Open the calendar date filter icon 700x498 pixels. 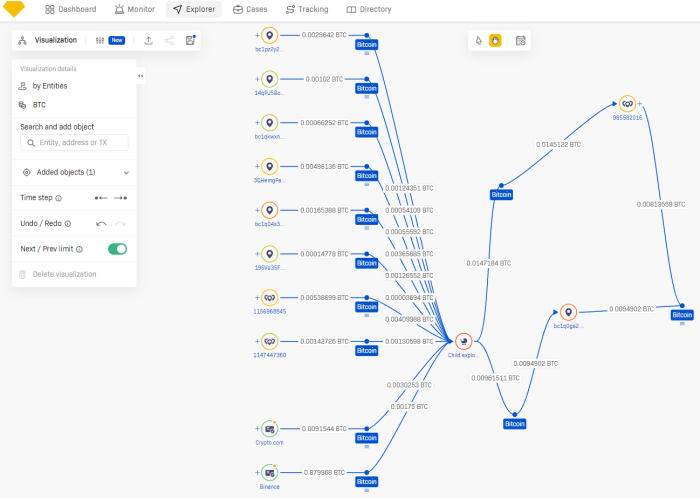click(x=520, y=41)
